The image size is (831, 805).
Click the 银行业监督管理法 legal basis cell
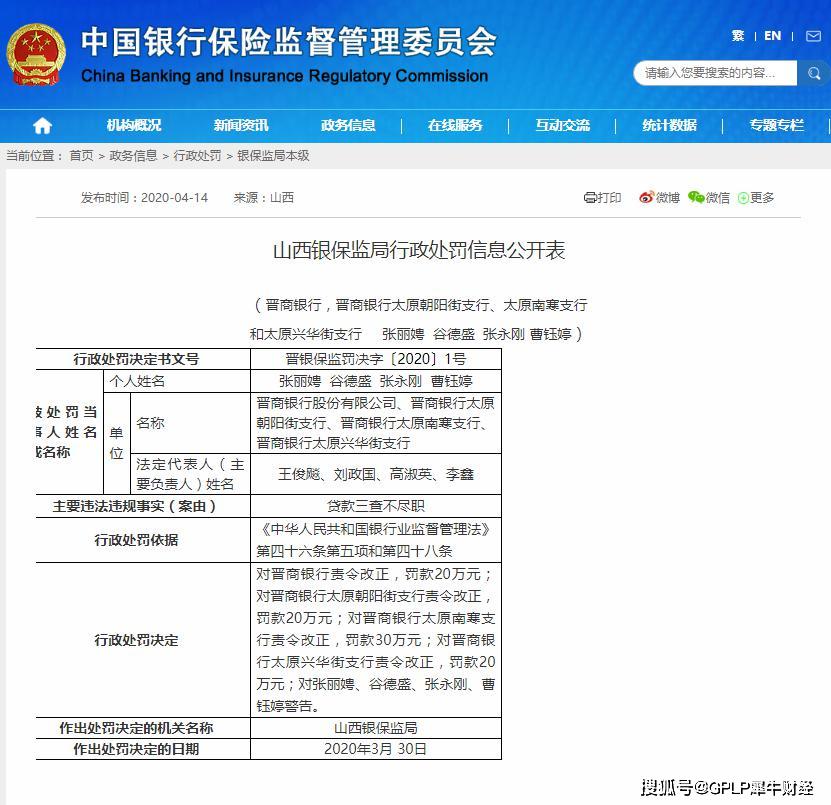click(376, 540)
